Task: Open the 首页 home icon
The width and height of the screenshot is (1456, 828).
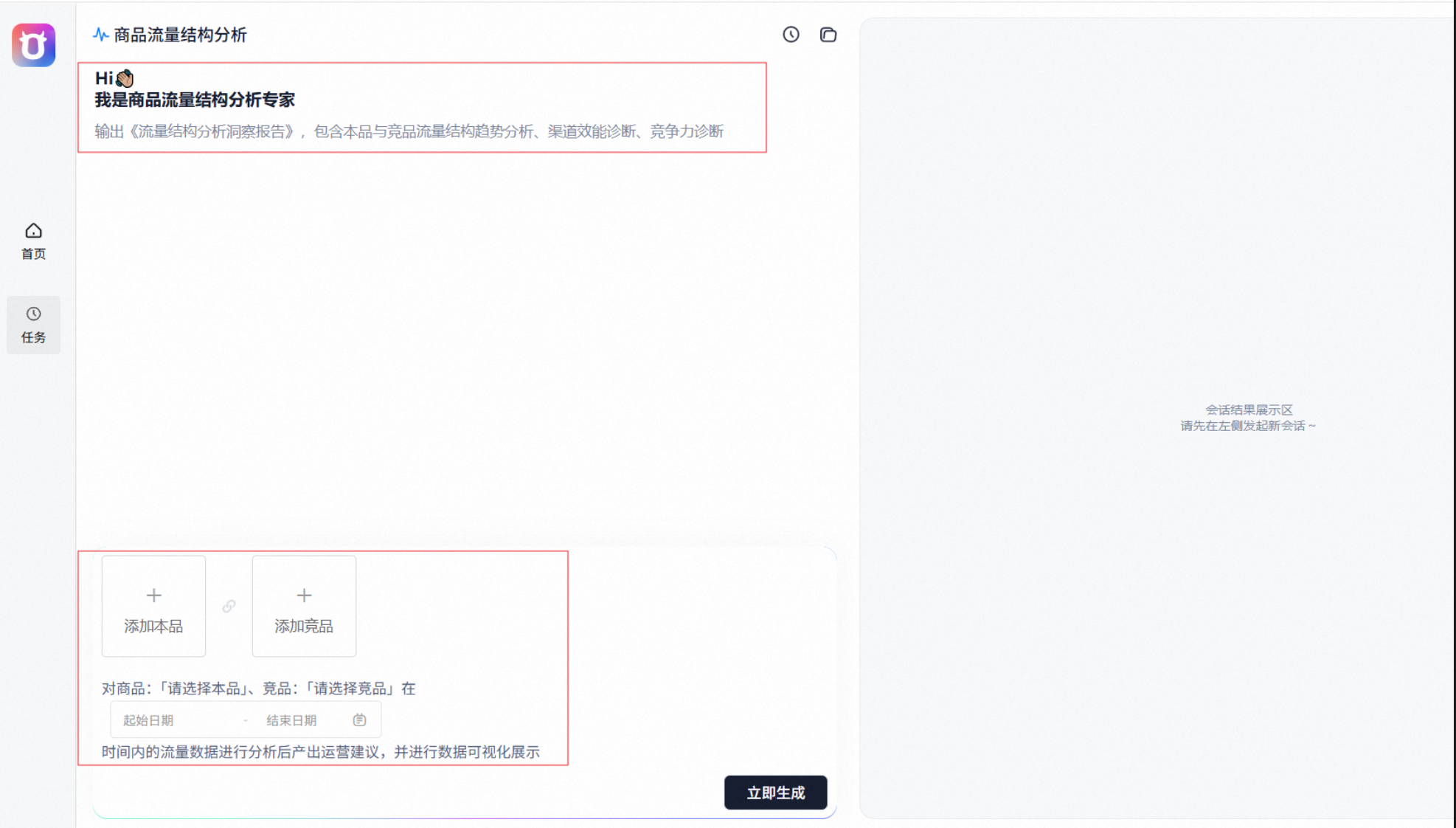Action: 33,231
